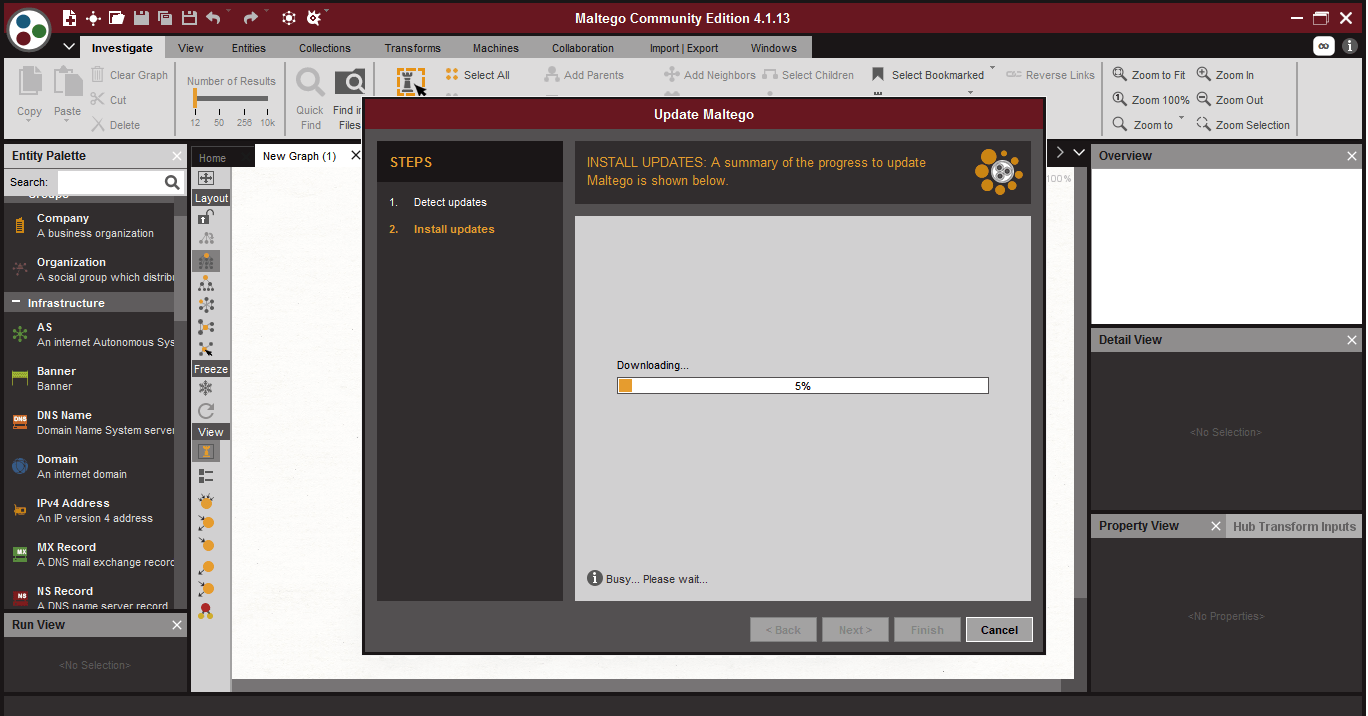The height and width of the screenshot is (716, 1368).
Task: Click Zoom 100% in the ribbon
Action: point(1151,100)
